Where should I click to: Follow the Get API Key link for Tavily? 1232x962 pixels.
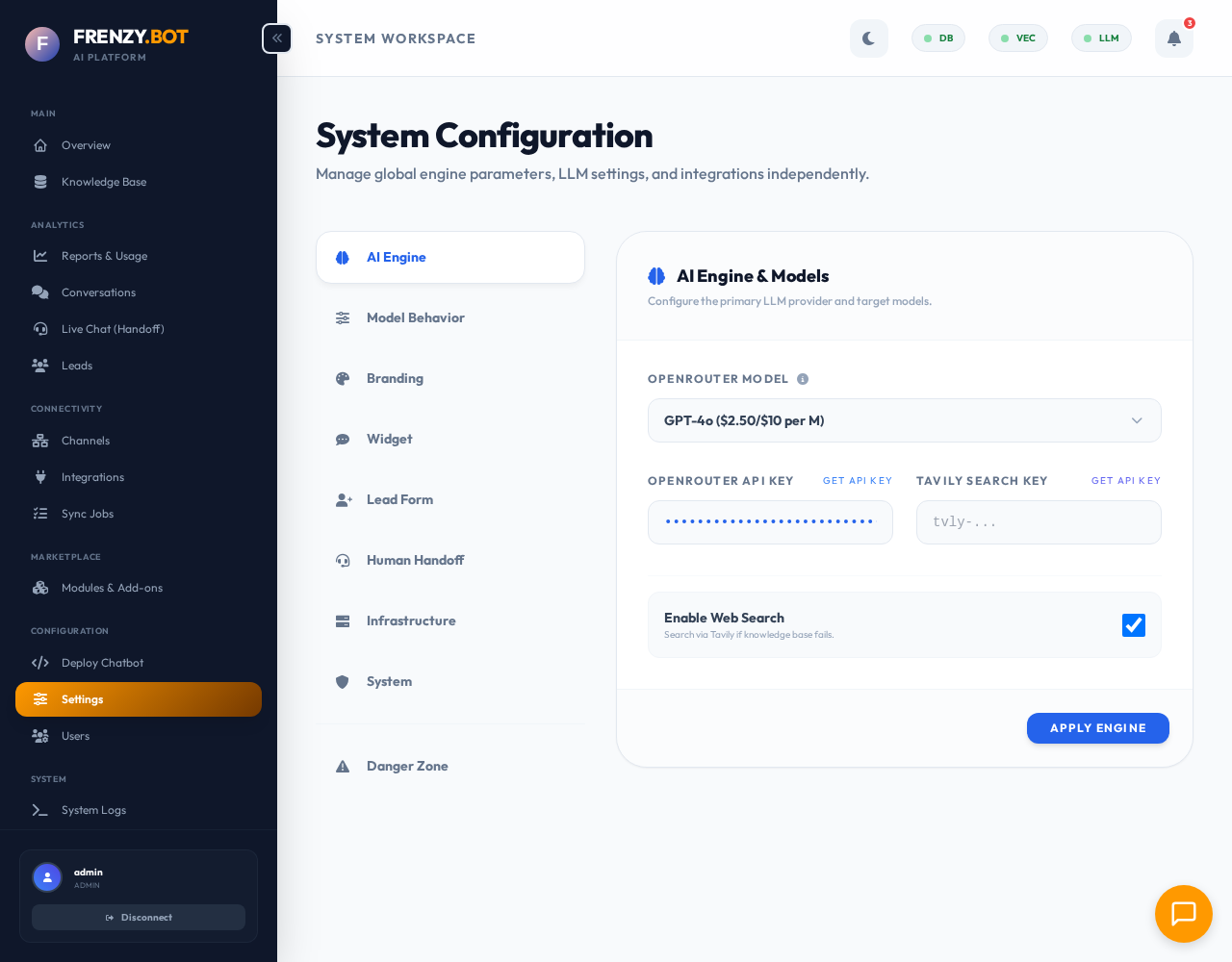click(1126, 481)
